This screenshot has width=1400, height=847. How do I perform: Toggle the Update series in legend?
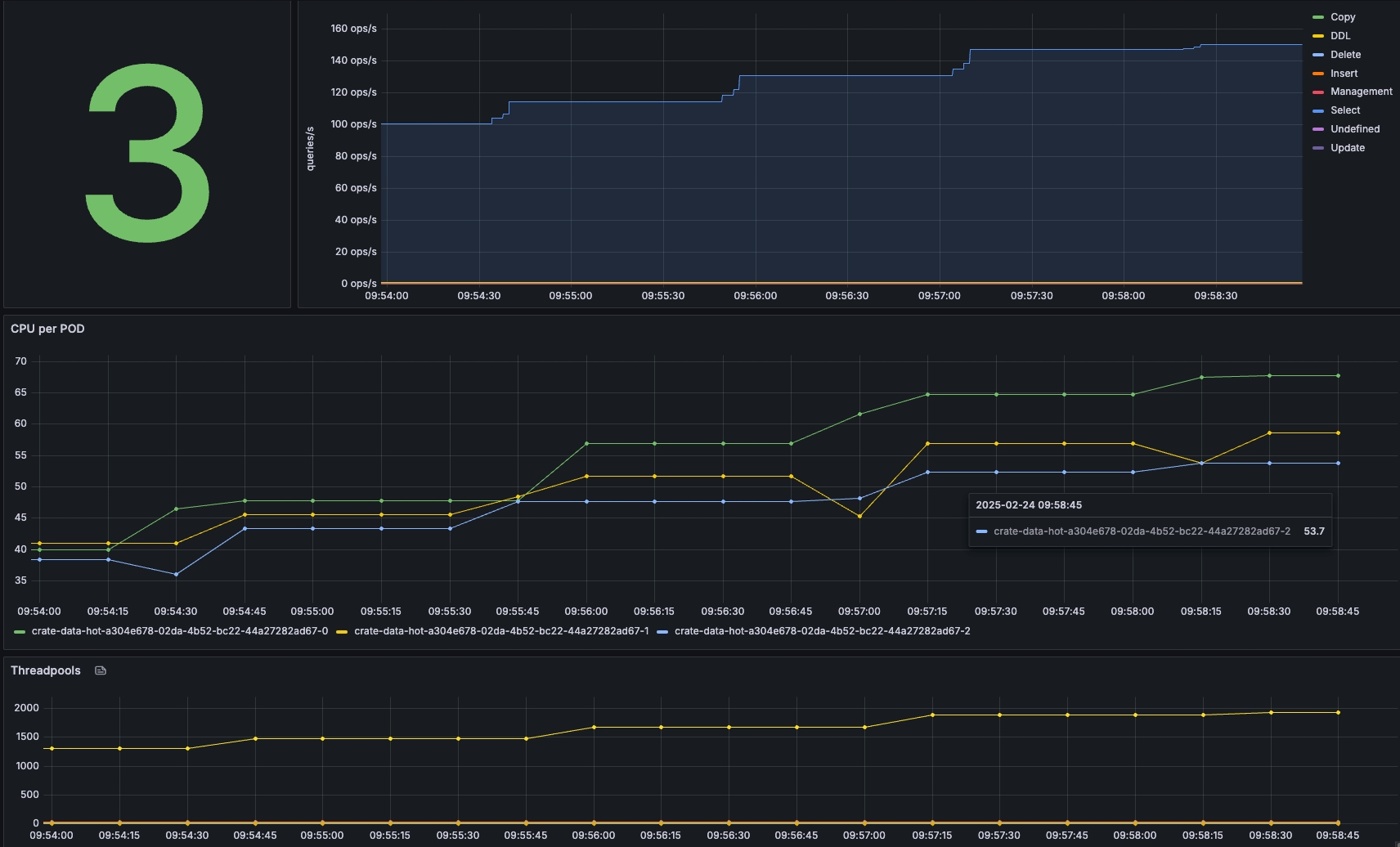[1347, 148]
